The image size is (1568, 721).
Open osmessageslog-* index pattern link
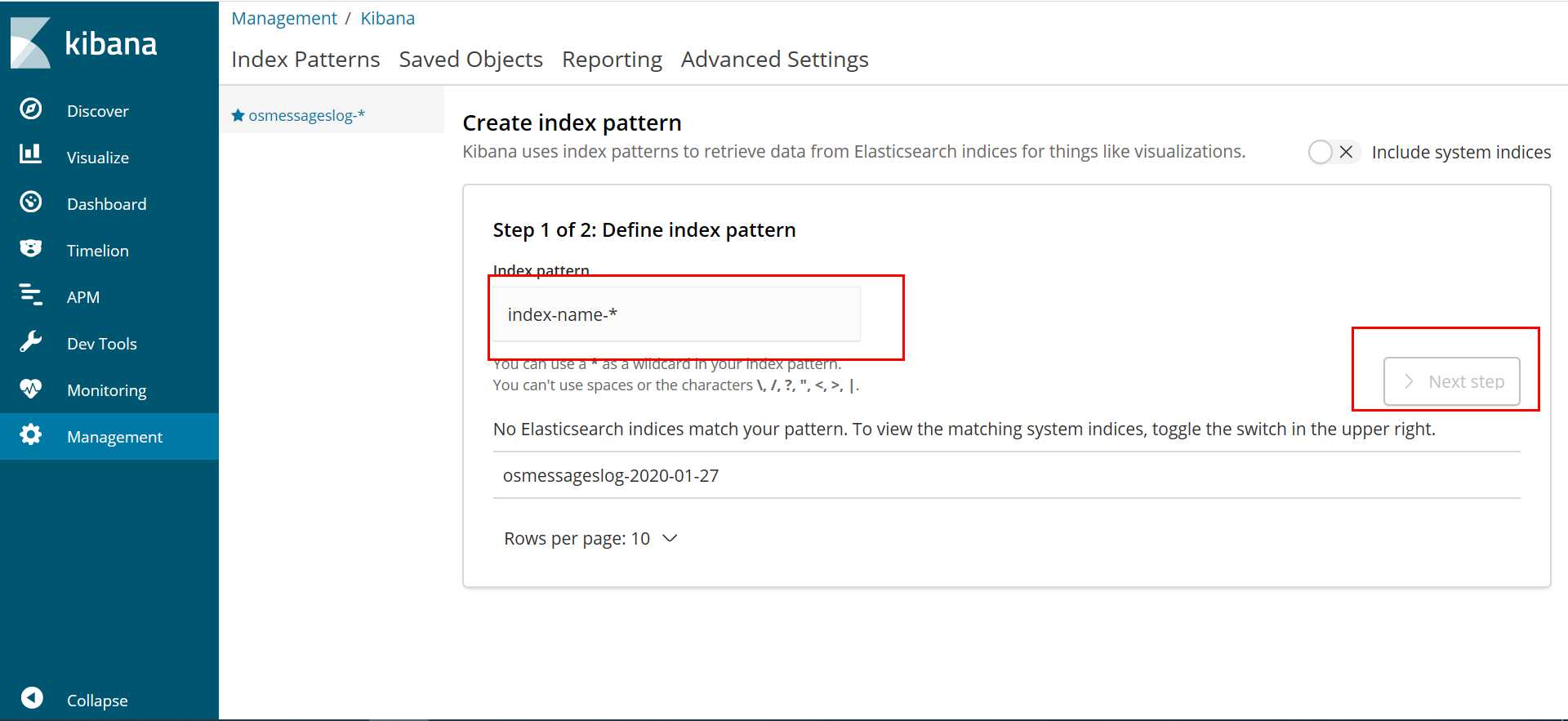point(307,115)
